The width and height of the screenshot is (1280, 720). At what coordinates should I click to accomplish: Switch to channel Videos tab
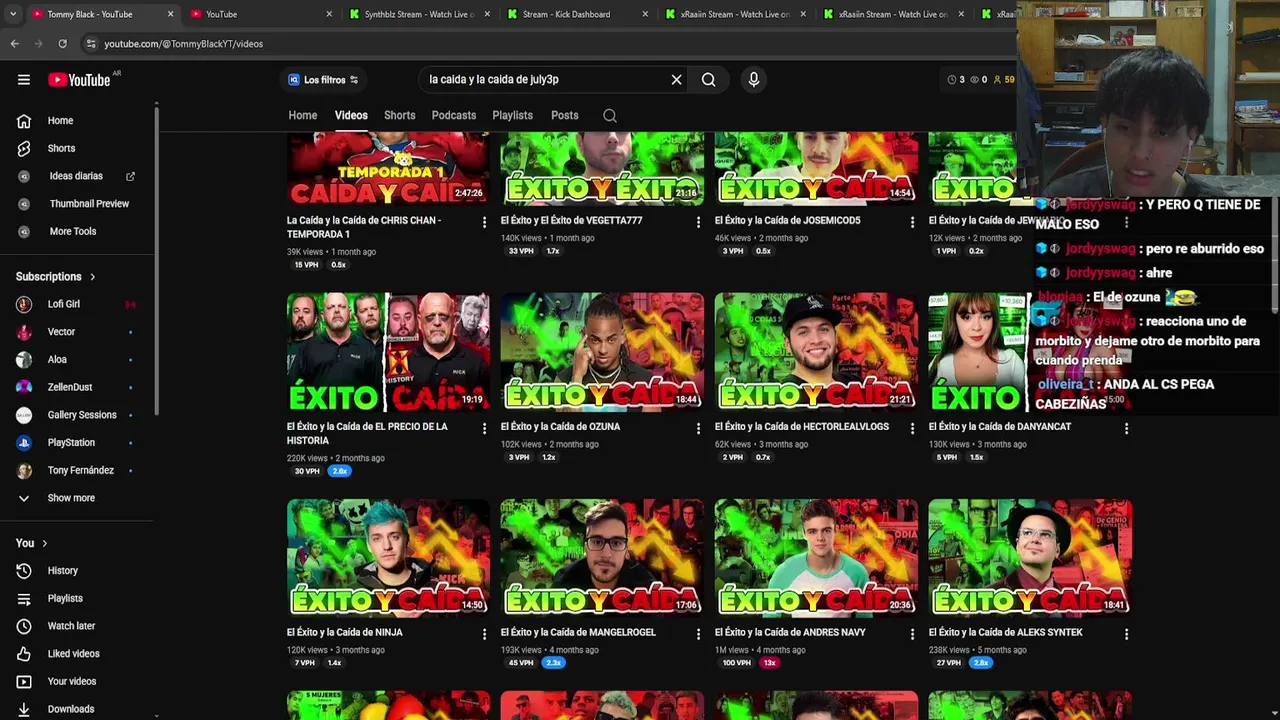(351, 115)
